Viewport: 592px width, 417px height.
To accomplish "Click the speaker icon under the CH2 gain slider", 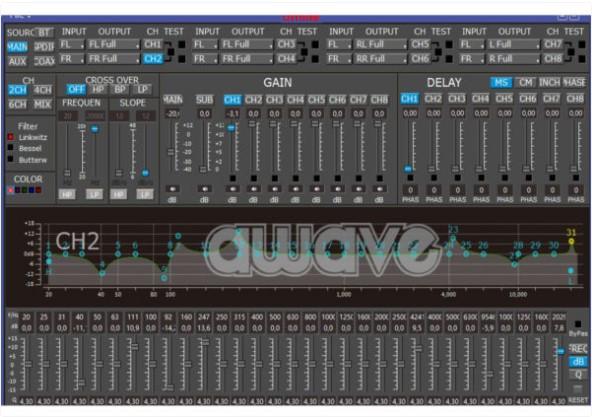I will pos(254,188).
